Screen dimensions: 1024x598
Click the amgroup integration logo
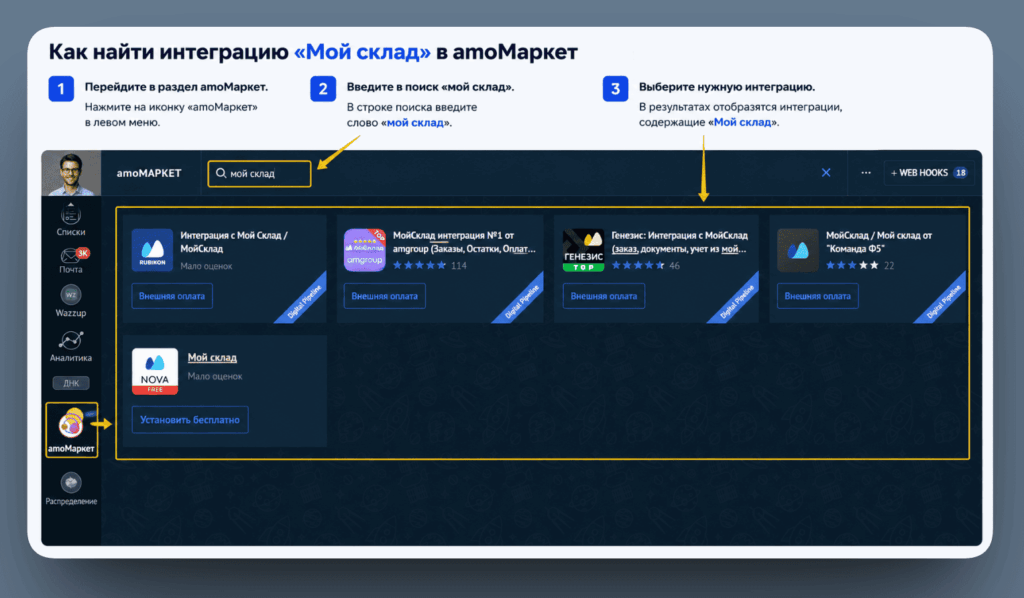365,250
